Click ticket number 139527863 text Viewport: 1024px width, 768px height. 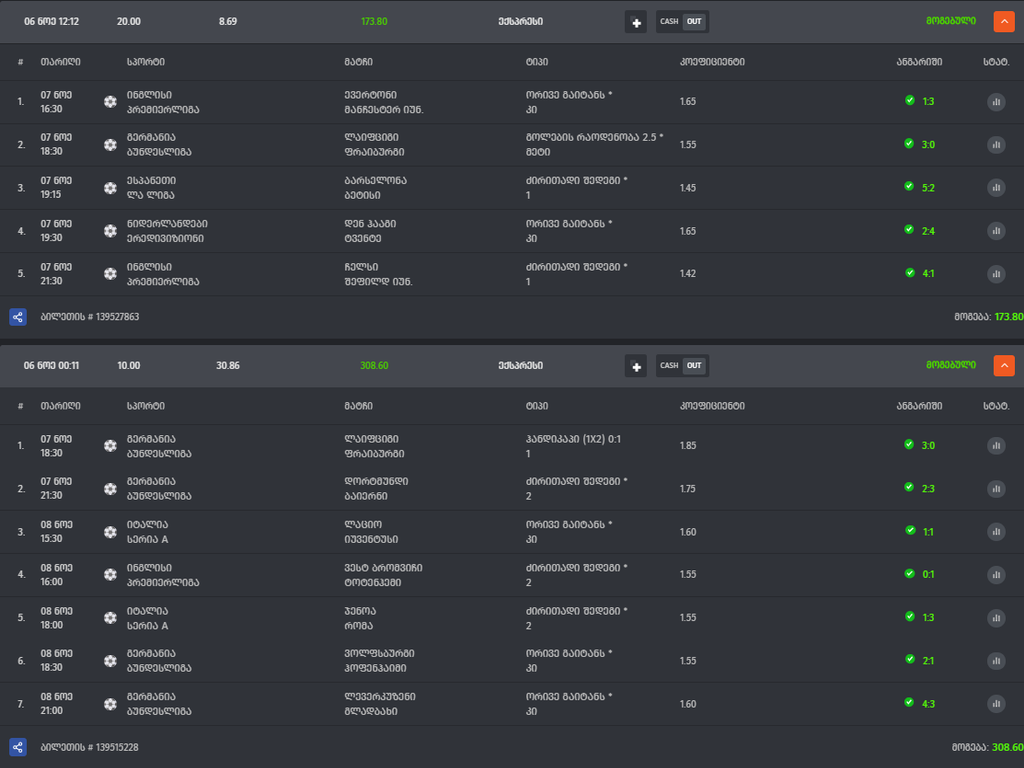point(90,317)
